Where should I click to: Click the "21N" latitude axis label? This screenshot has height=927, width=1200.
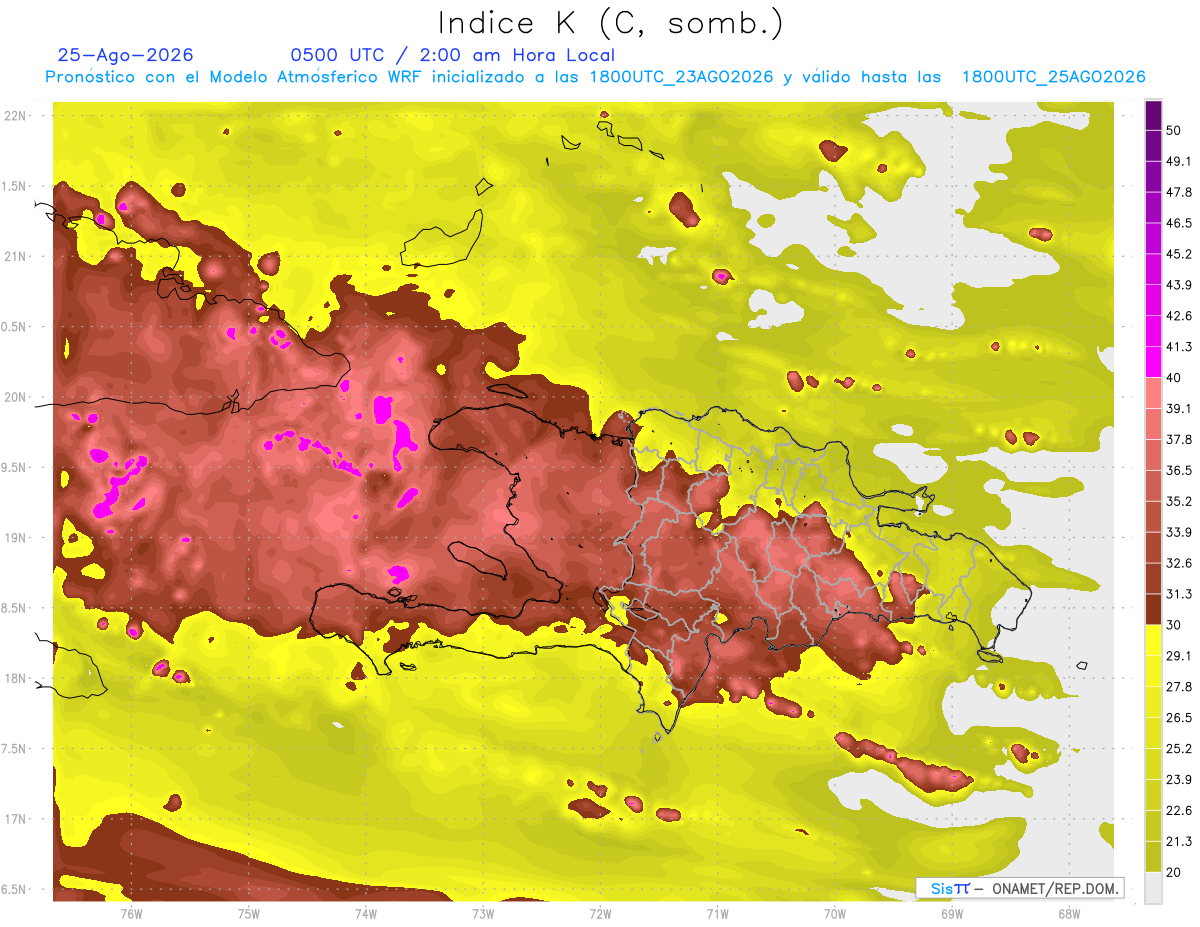(x=15, y=256)
